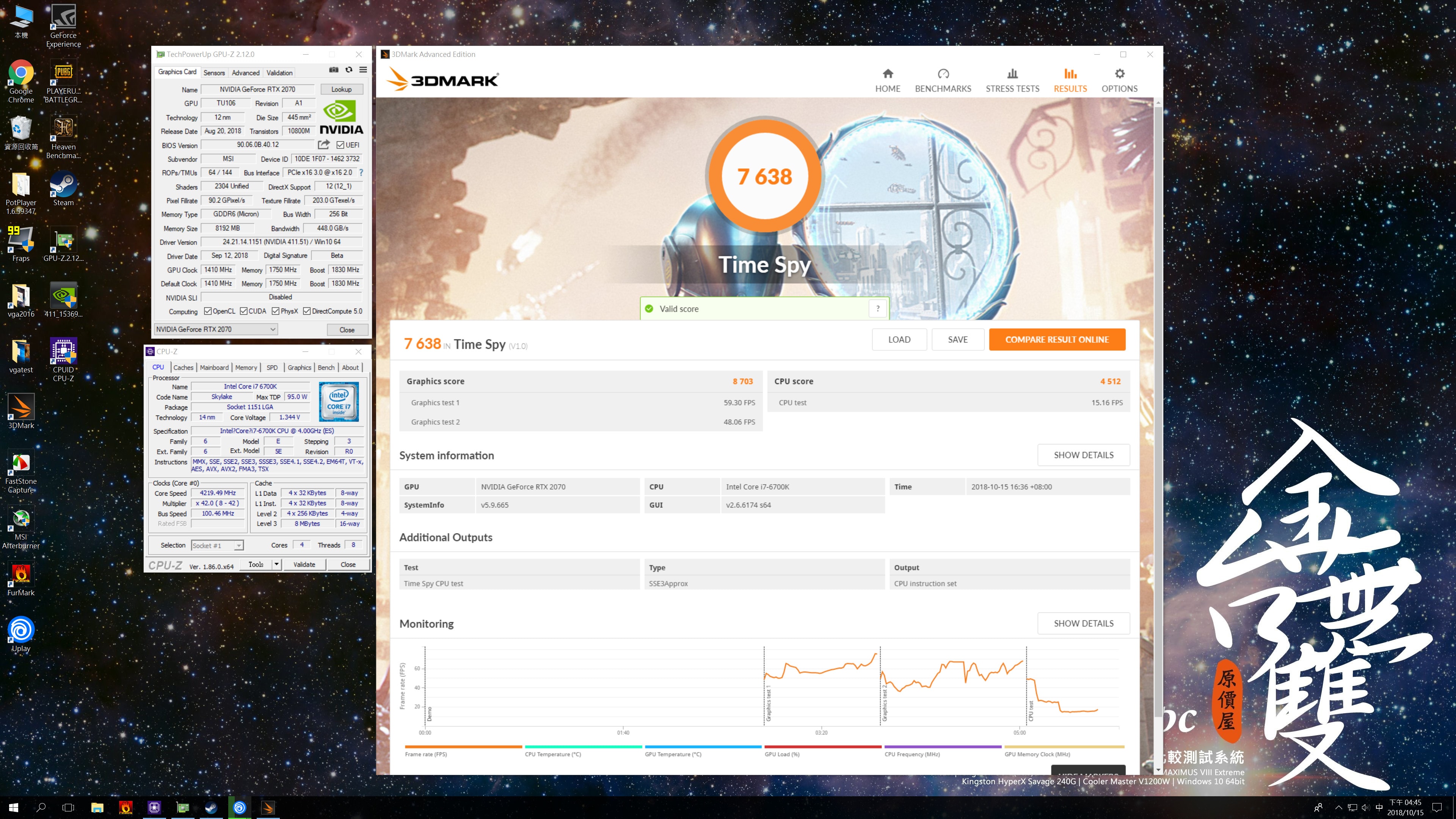Screen dimensions: 1456x819
Task: Click the CPU test marker in chart
Action: [x=1031, y=711]
